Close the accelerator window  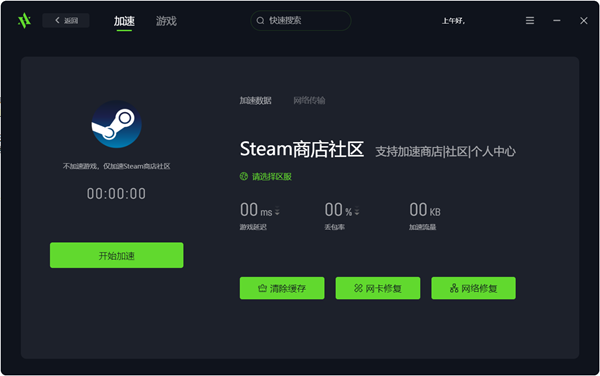[584, 21]
